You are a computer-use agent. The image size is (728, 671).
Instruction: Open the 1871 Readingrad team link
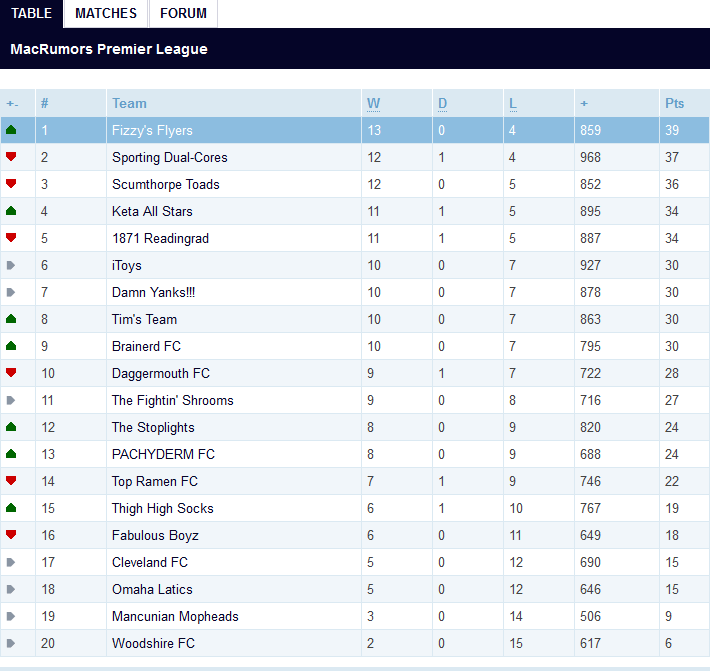pos(160,239)
